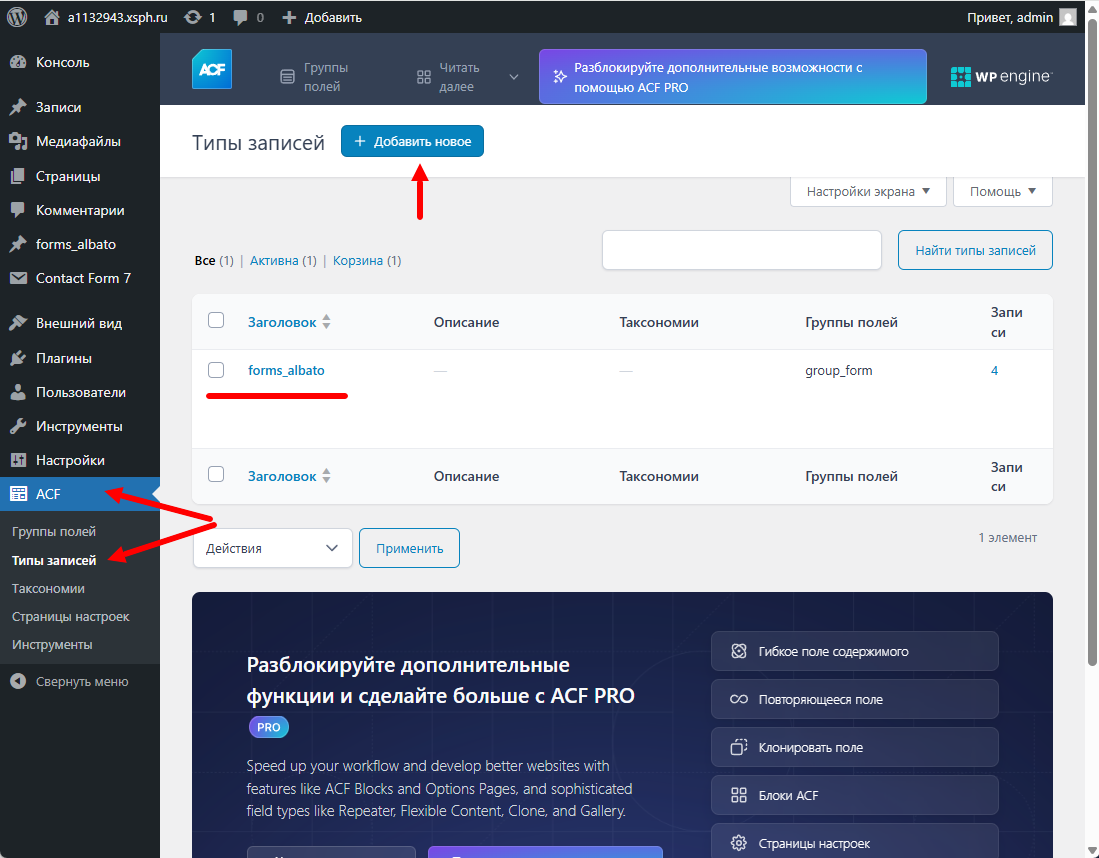Open WP Engine logo link
The height and width of the screenshot is (858, 1099).
coord(1001,77)
